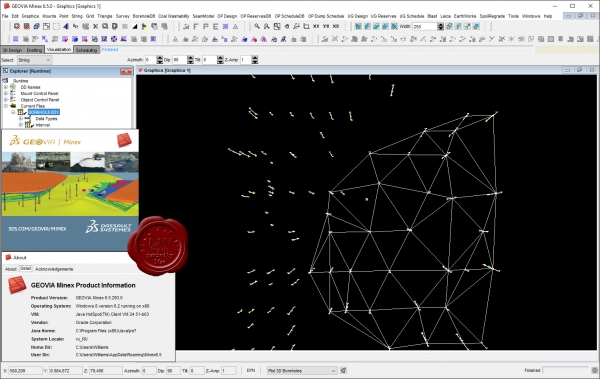600x379 pixels.
Task: Select the Mound Control Panel tree item
Action: (x=39, y=93)
